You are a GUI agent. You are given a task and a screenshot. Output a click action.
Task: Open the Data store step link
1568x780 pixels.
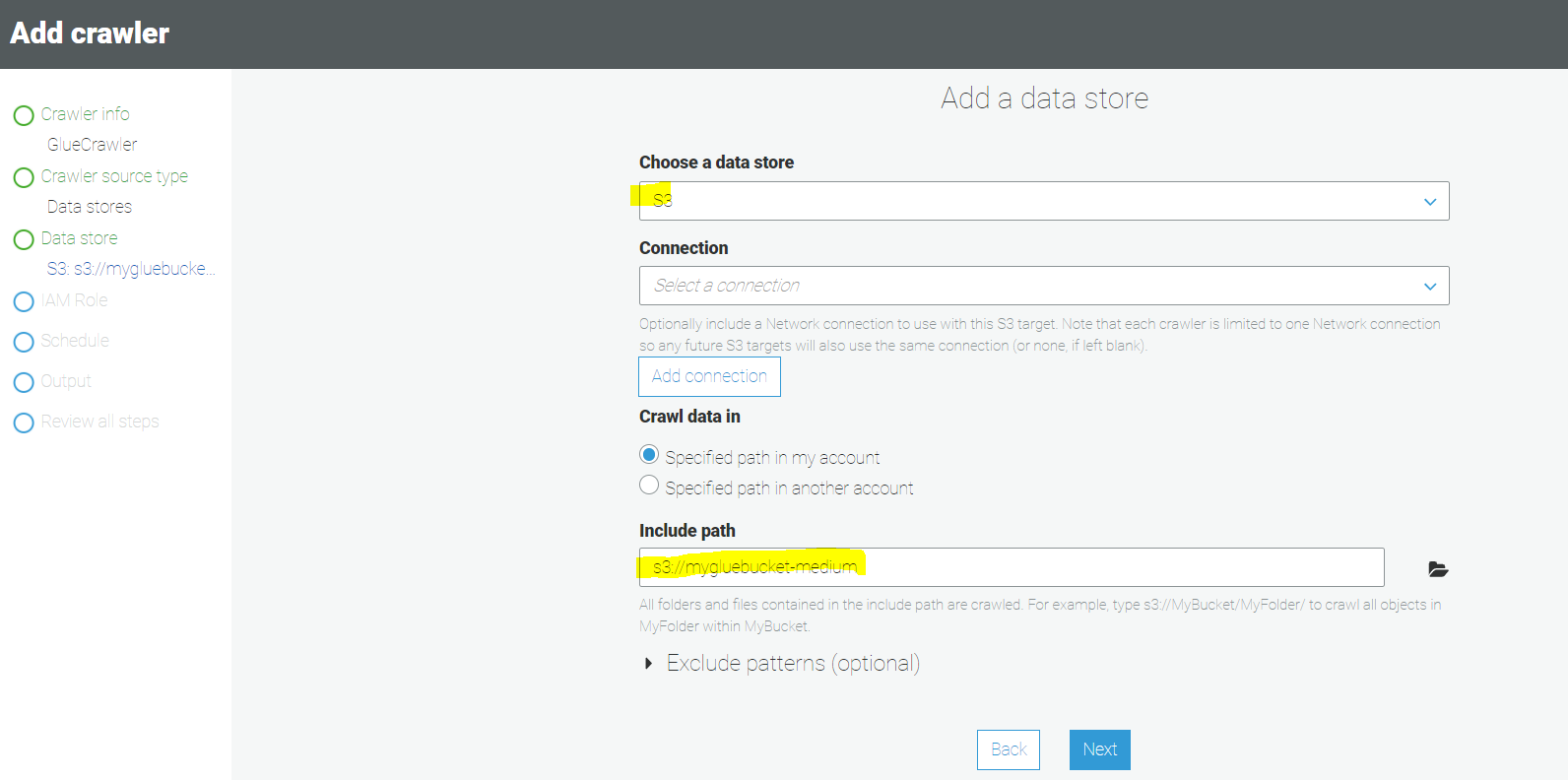(x=79, y=238)
